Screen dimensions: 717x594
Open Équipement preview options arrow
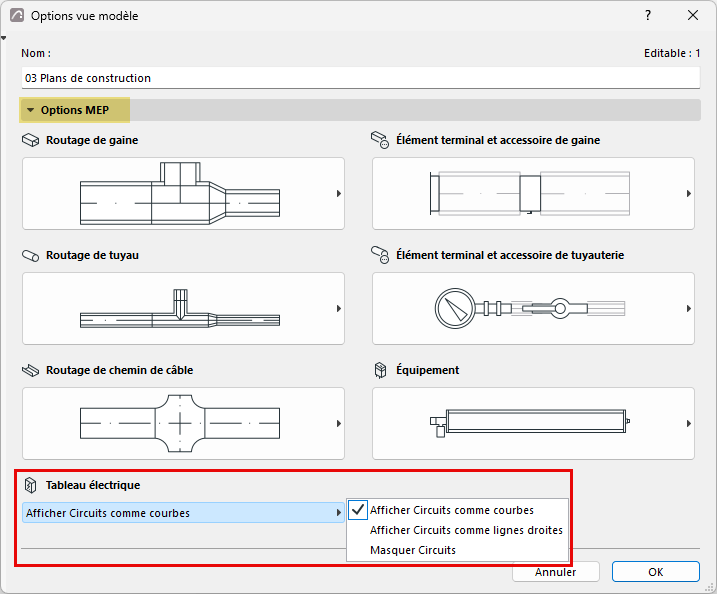click(x=689, y=423)
